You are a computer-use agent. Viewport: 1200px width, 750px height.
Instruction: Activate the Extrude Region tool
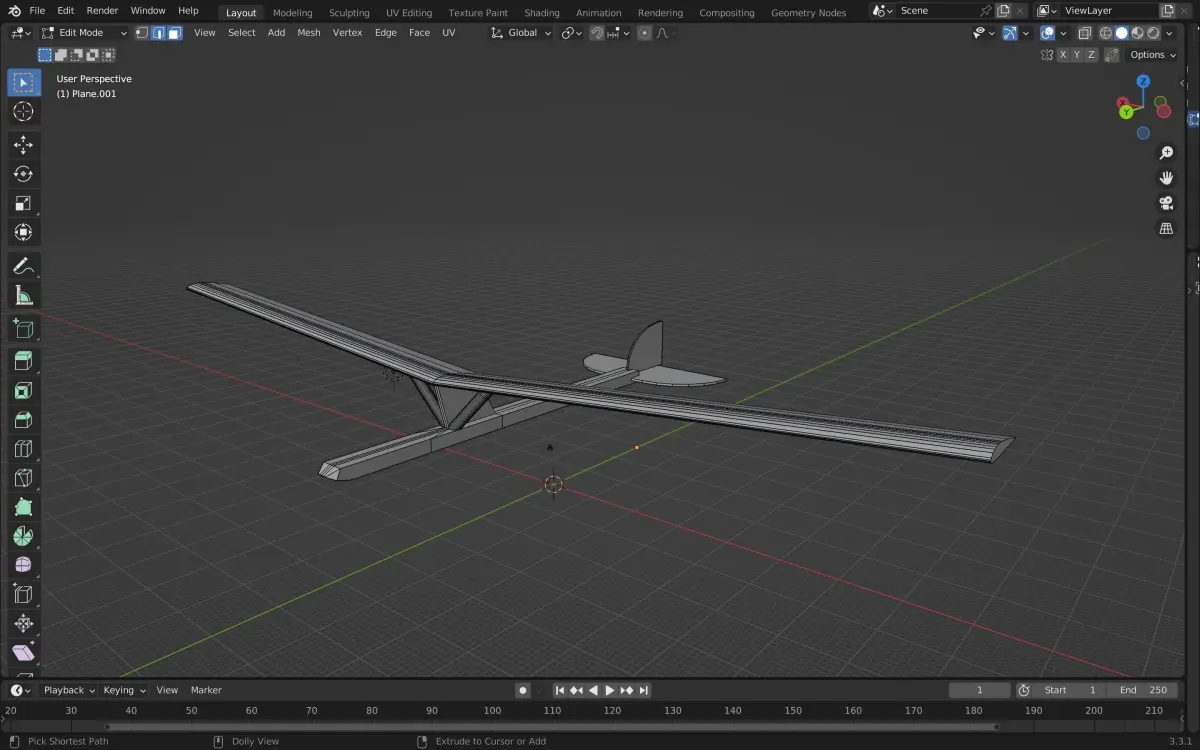click(24, 361)
